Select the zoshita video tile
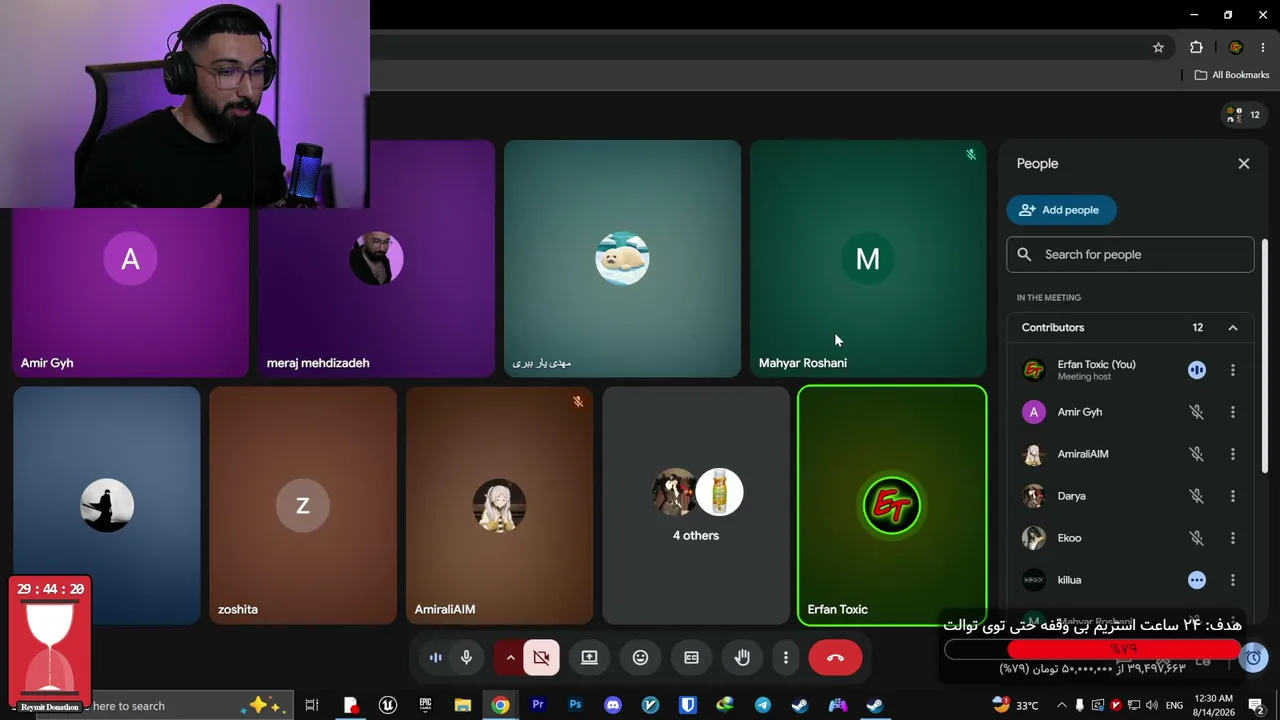Viewport: 1280px width, 720px height. (x=303, y=506)
